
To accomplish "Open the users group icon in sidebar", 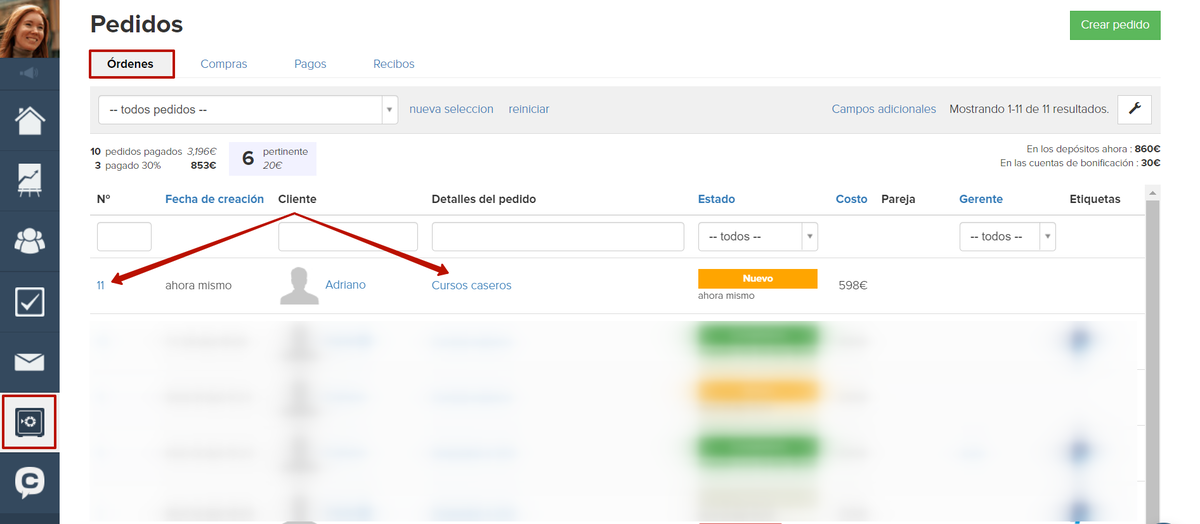I will (29, 240).
